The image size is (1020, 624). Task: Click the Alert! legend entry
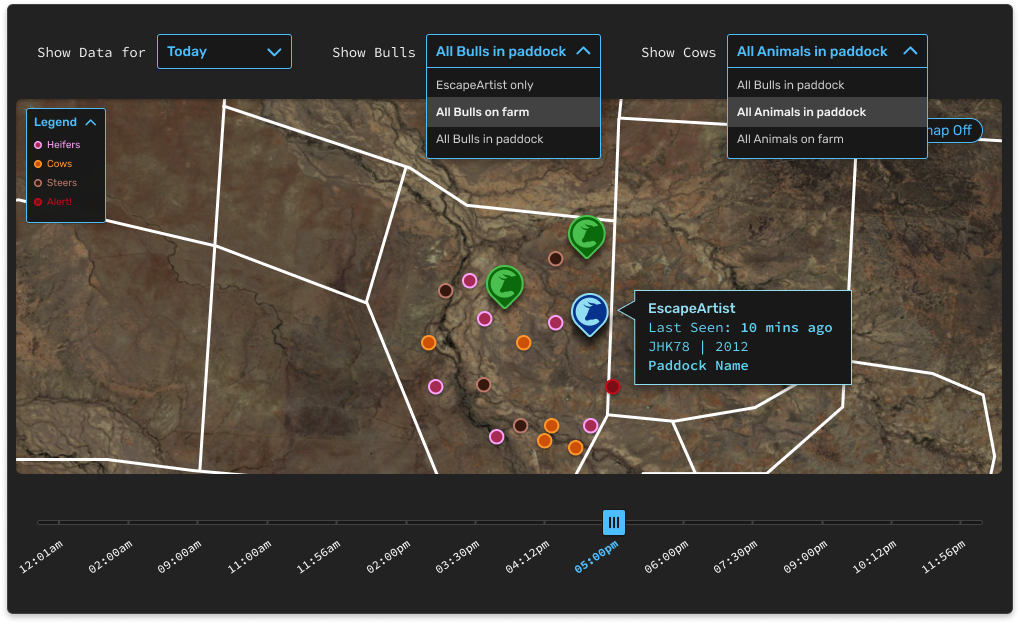coord(53,202)
